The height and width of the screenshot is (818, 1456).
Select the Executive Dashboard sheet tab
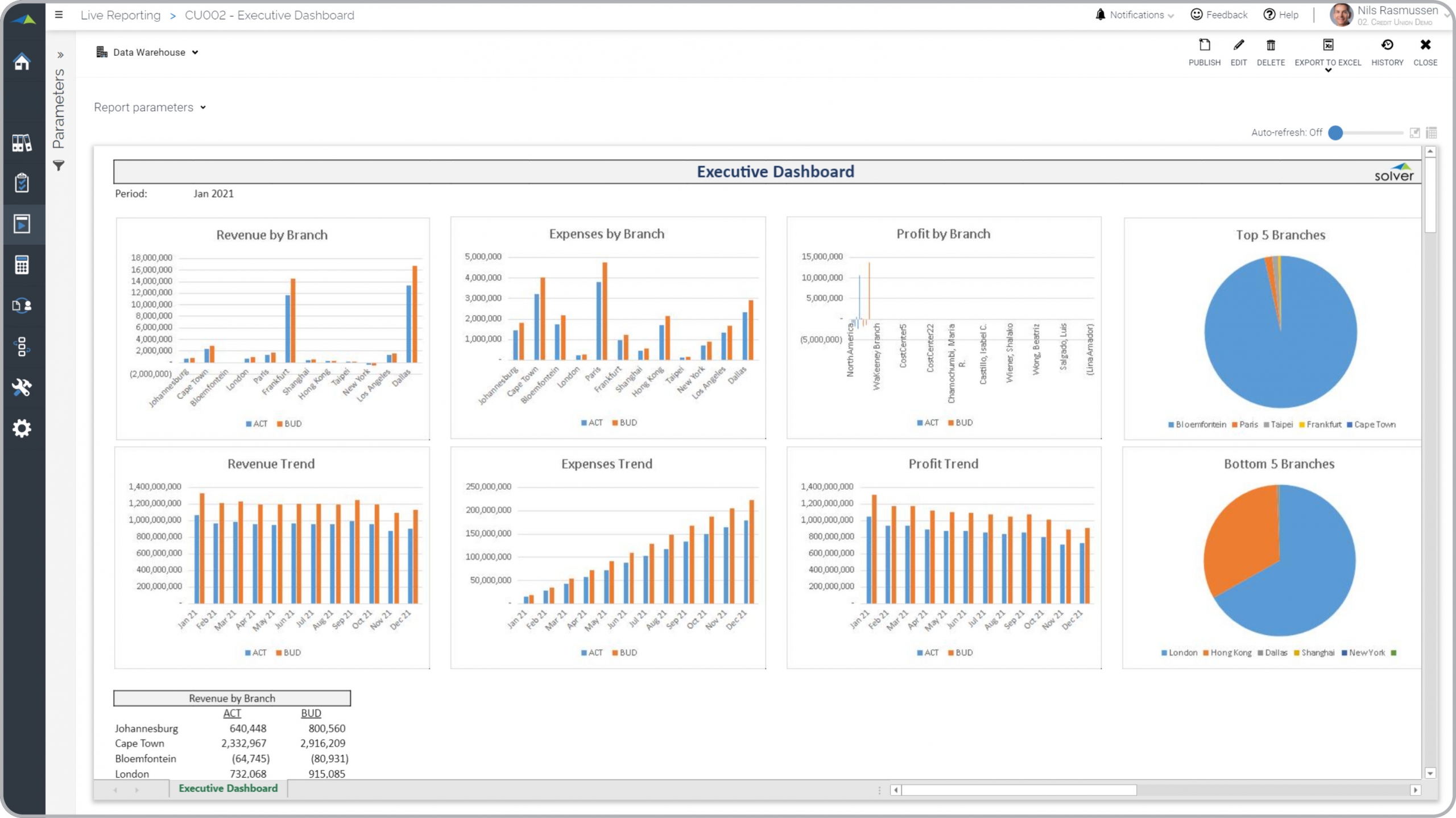228,788
